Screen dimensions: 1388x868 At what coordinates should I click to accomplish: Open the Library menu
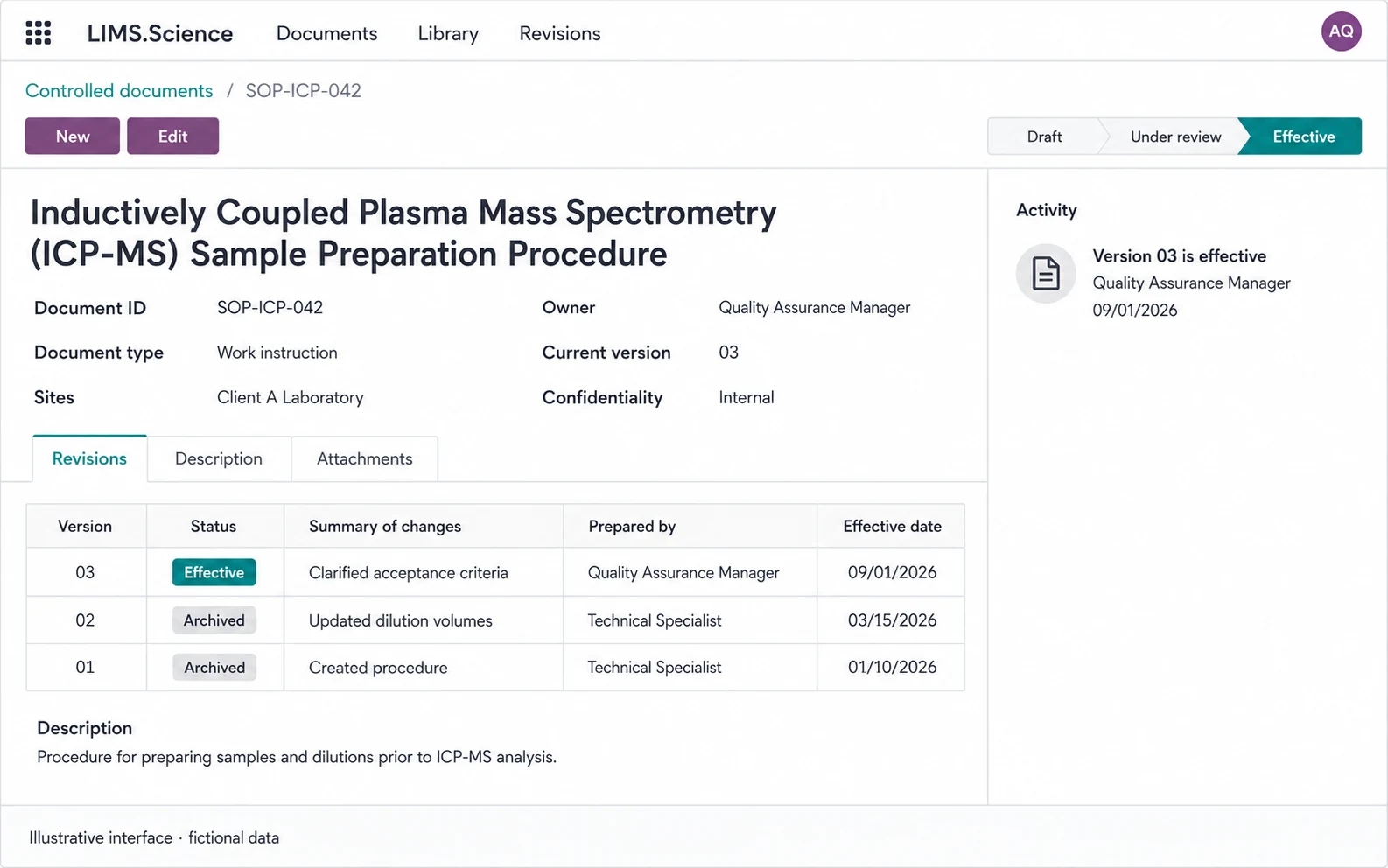point(448,33)
